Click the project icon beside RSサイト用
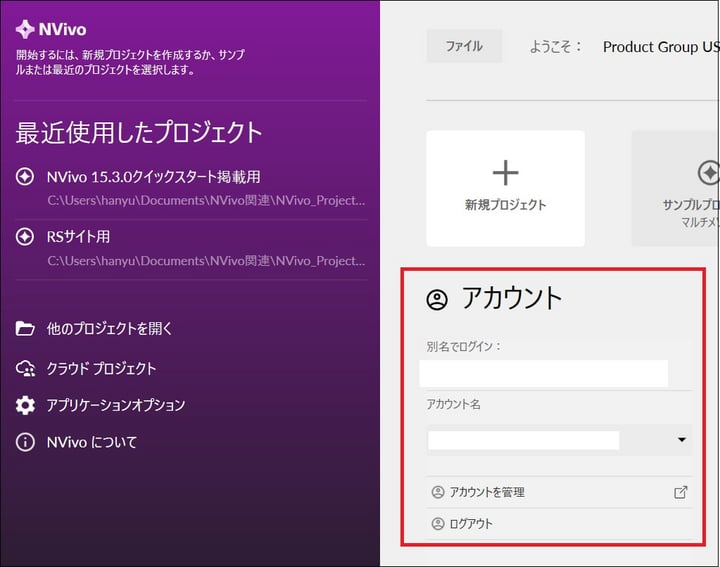The image size is (720, 567). [25, 237]
